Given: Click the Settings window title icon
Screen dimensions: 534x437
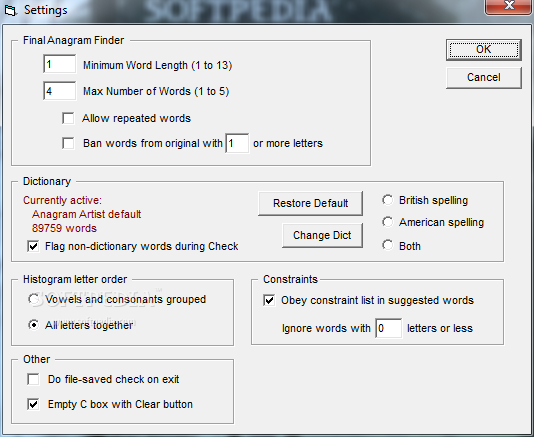Looking at the screenshot, I should point(10,10).
